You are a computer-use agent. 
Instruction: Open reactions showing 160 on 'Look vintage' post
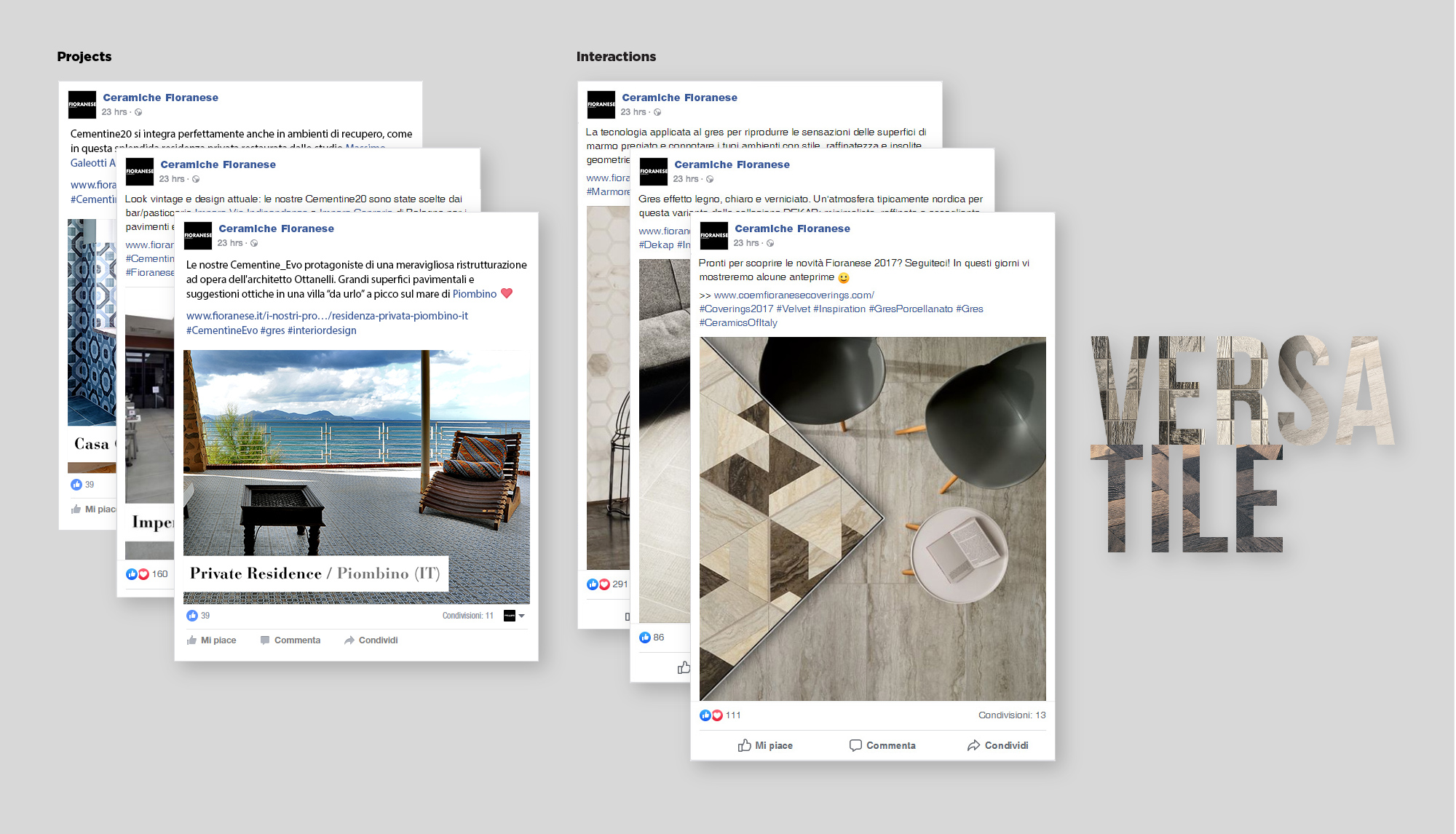point(146,574)
